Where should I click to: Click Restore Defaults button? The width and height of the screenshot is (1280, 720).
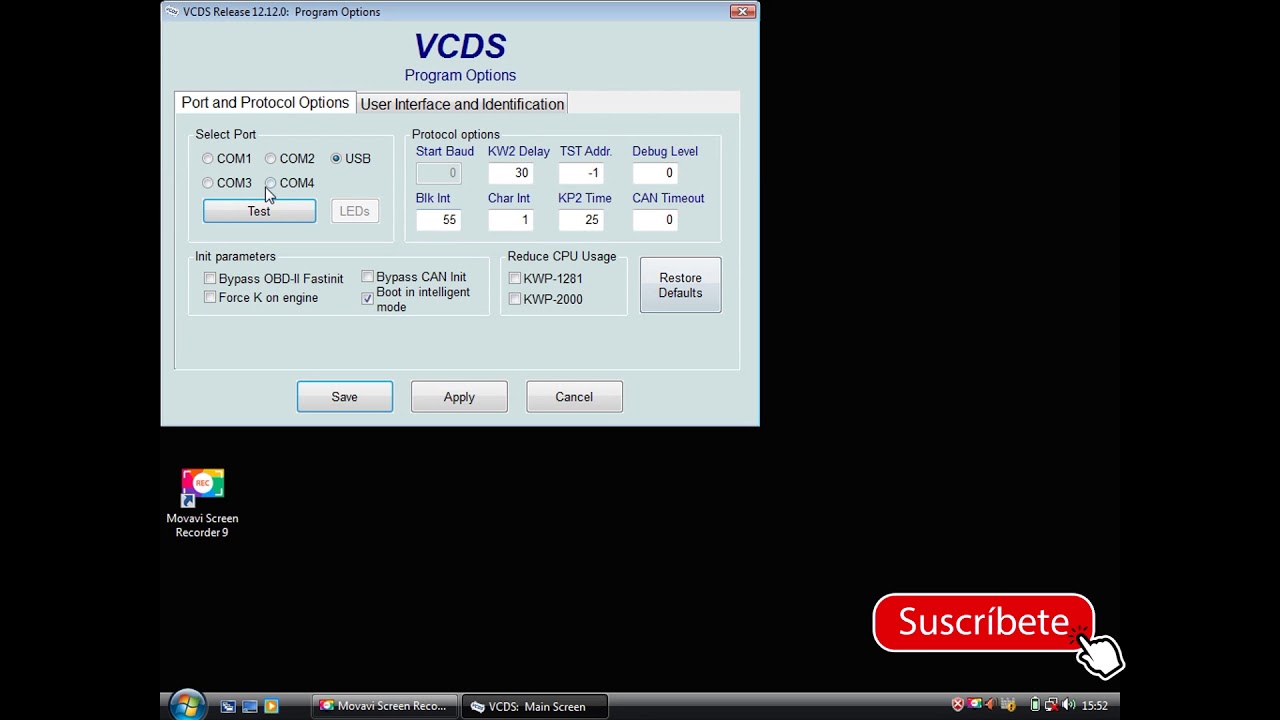[x=680, y=285]
